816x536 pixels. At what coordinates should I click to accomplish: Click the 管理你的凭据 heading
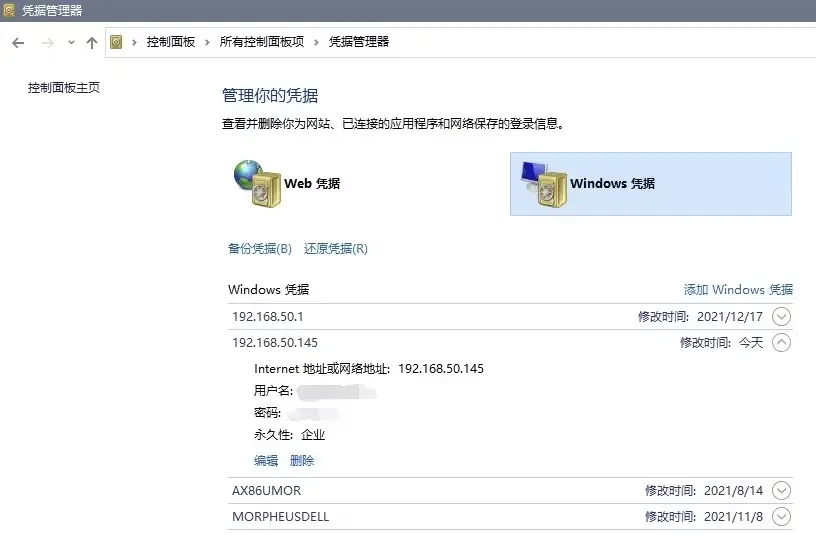pos(270,95)
